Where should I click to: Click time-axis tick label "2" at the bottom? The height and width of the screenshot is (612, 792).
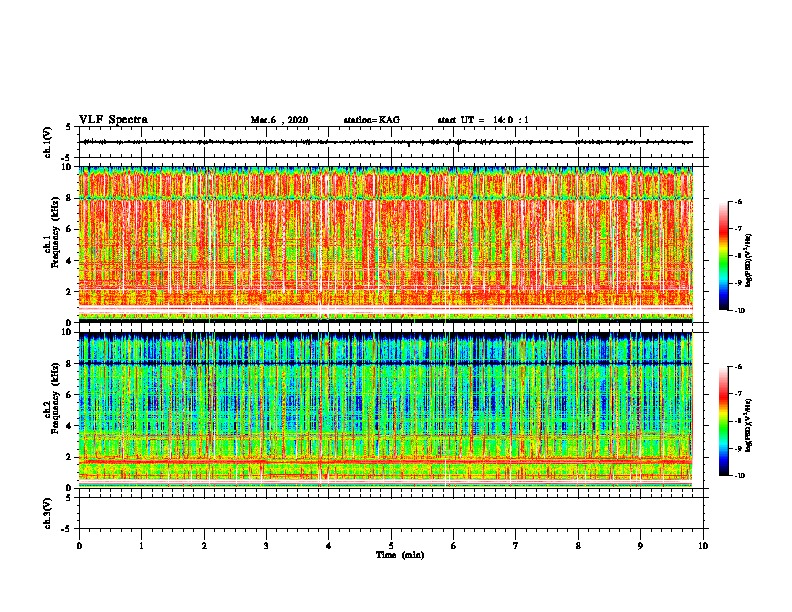204,546
